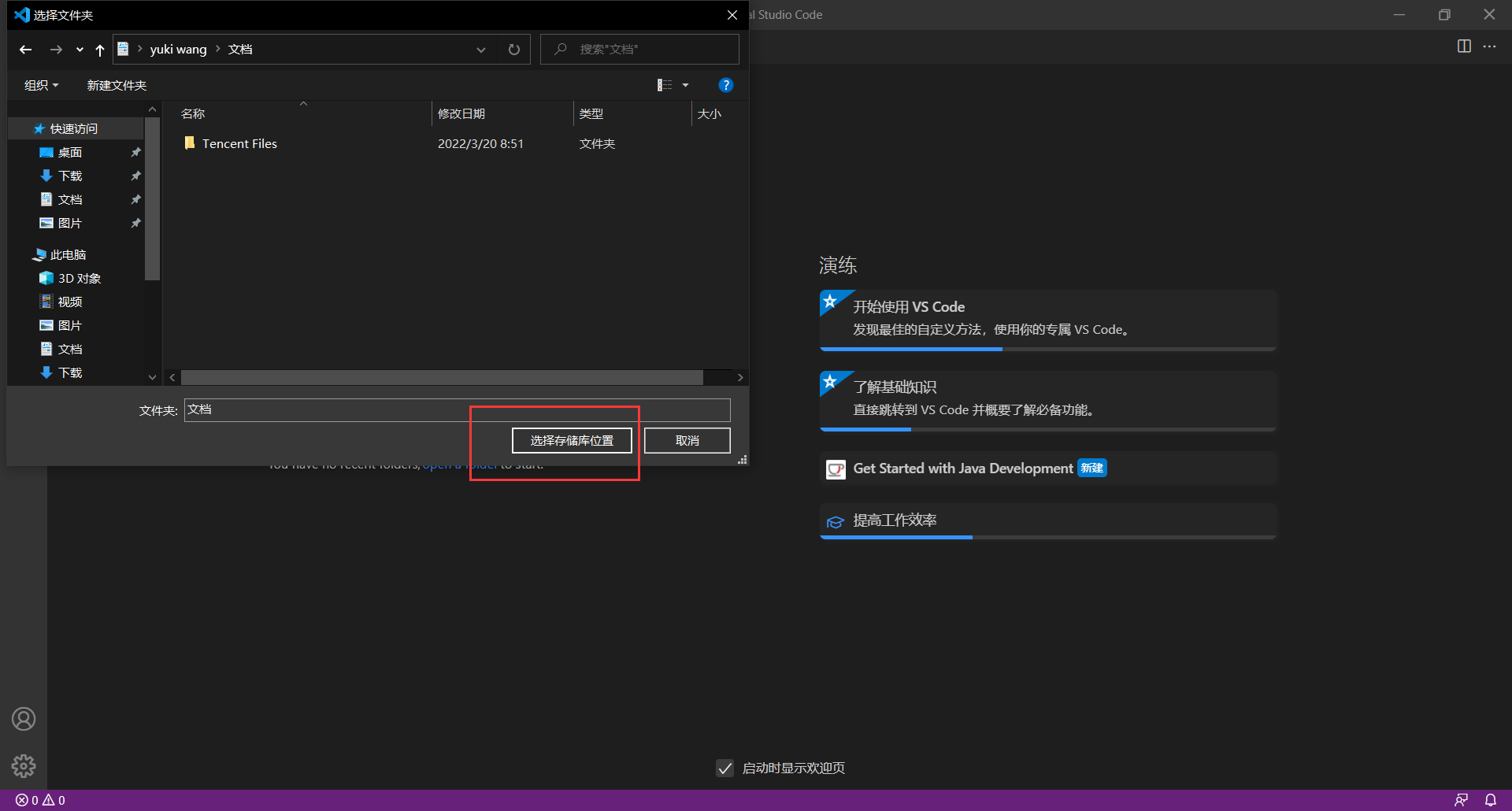The image size is (1512, 811).
Task: Select 快速访问 in navigation pane
Action: [x=73, y=128]
